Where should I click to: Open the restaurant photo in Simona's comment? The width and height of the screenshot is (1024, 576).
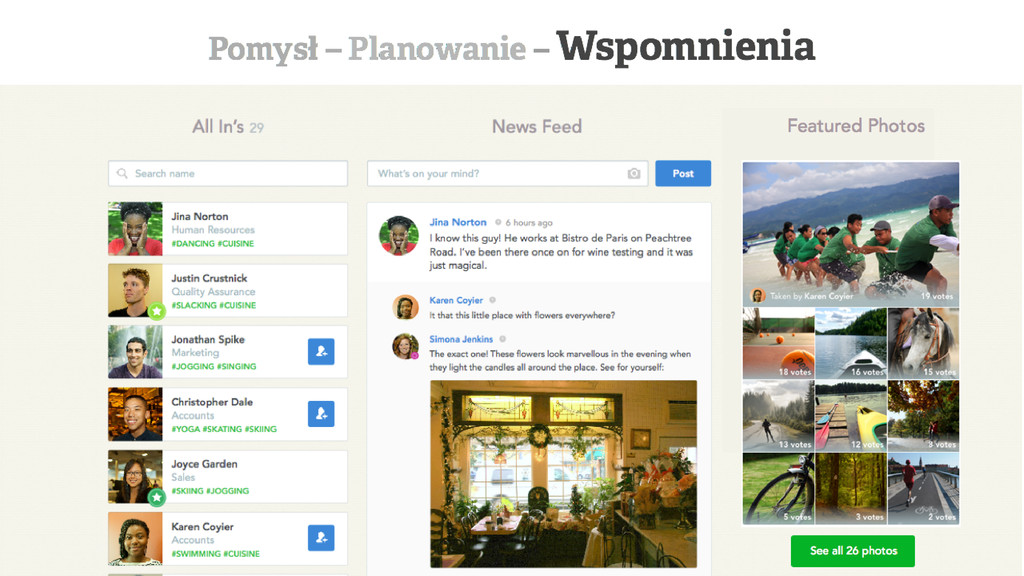click(x=564, y=473)
